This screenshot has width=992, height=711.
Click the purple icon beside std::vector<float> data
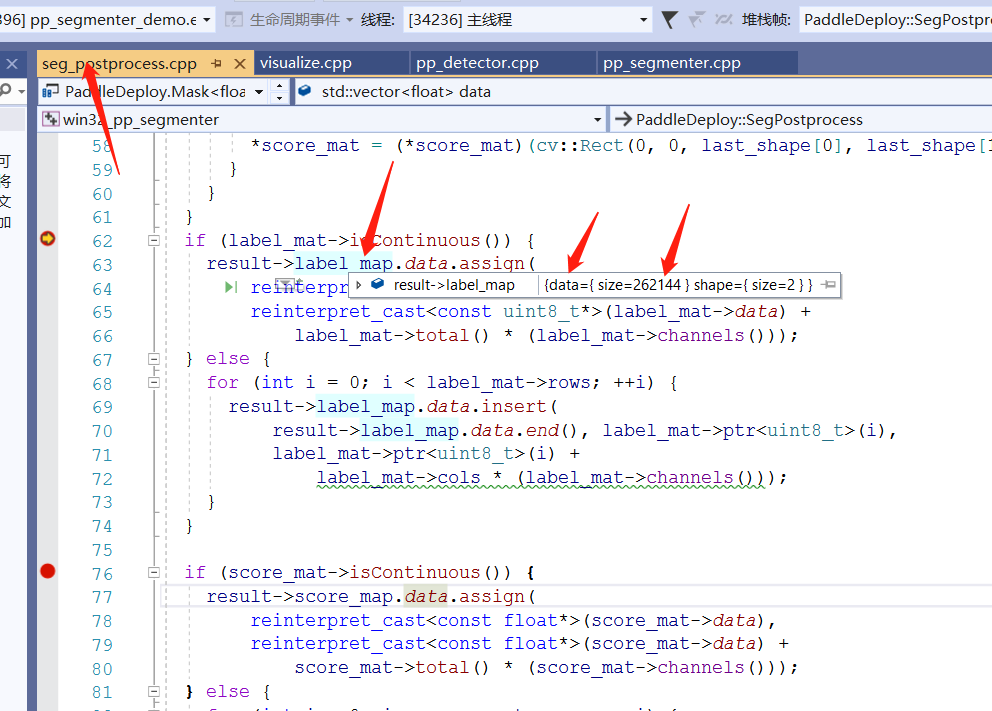click(x=303, y=89)
